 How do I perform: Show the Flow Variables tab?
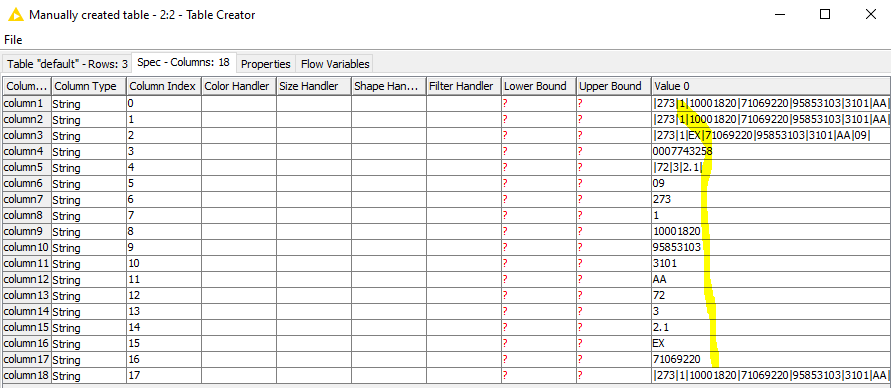335,64
